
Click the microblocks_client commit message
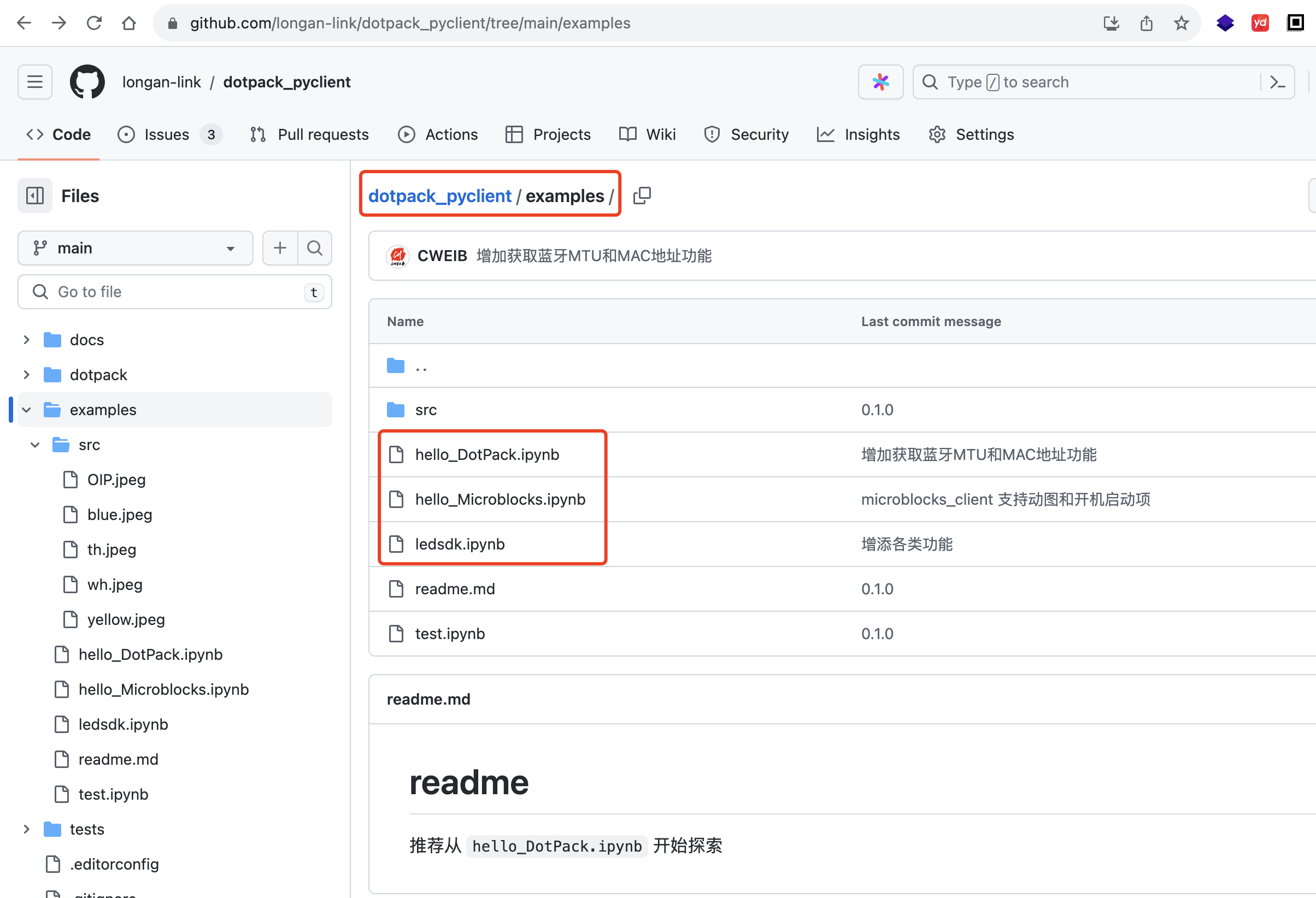[x=1006, y=499]
